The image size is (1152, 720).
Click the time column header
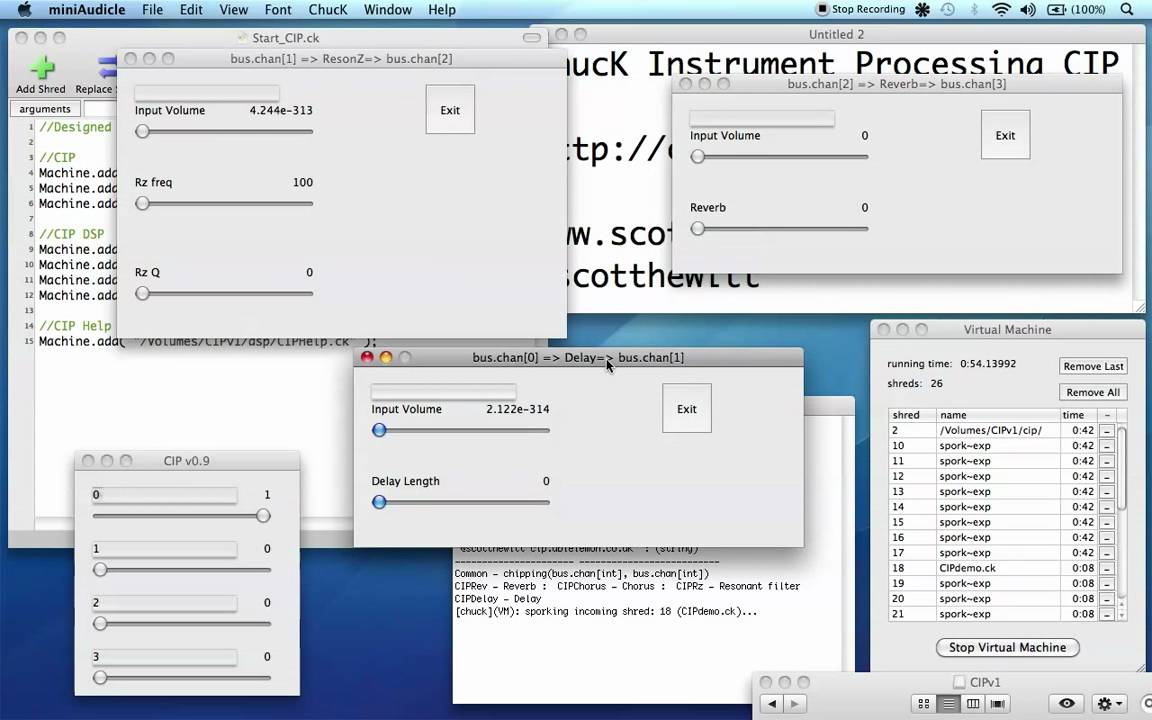pos(1079,415)
